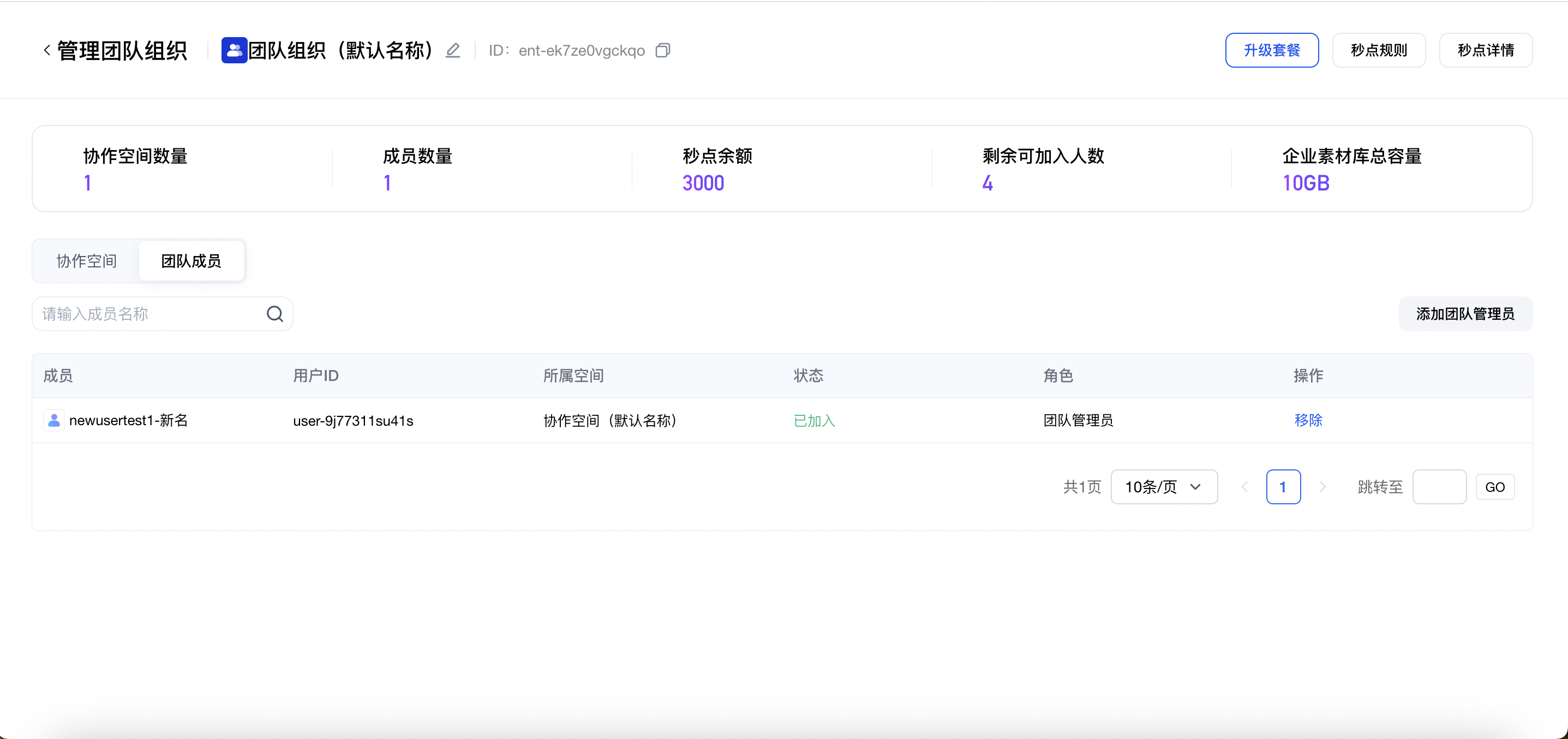This screenshot has height=739, width=1568.
Task: Go to next page arrow
Action: point(1322,487)
